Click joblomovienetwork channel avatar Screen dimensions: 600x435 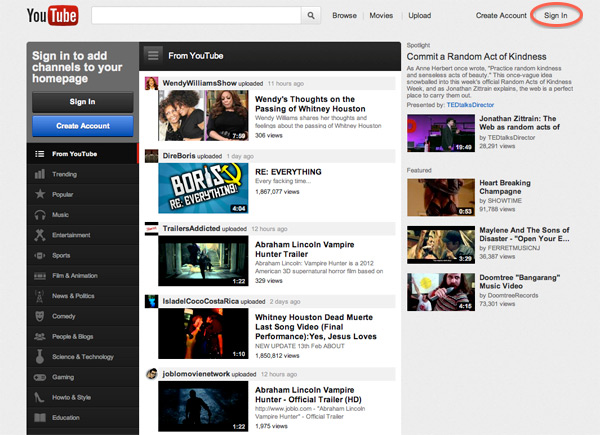(x=152, y=374)
